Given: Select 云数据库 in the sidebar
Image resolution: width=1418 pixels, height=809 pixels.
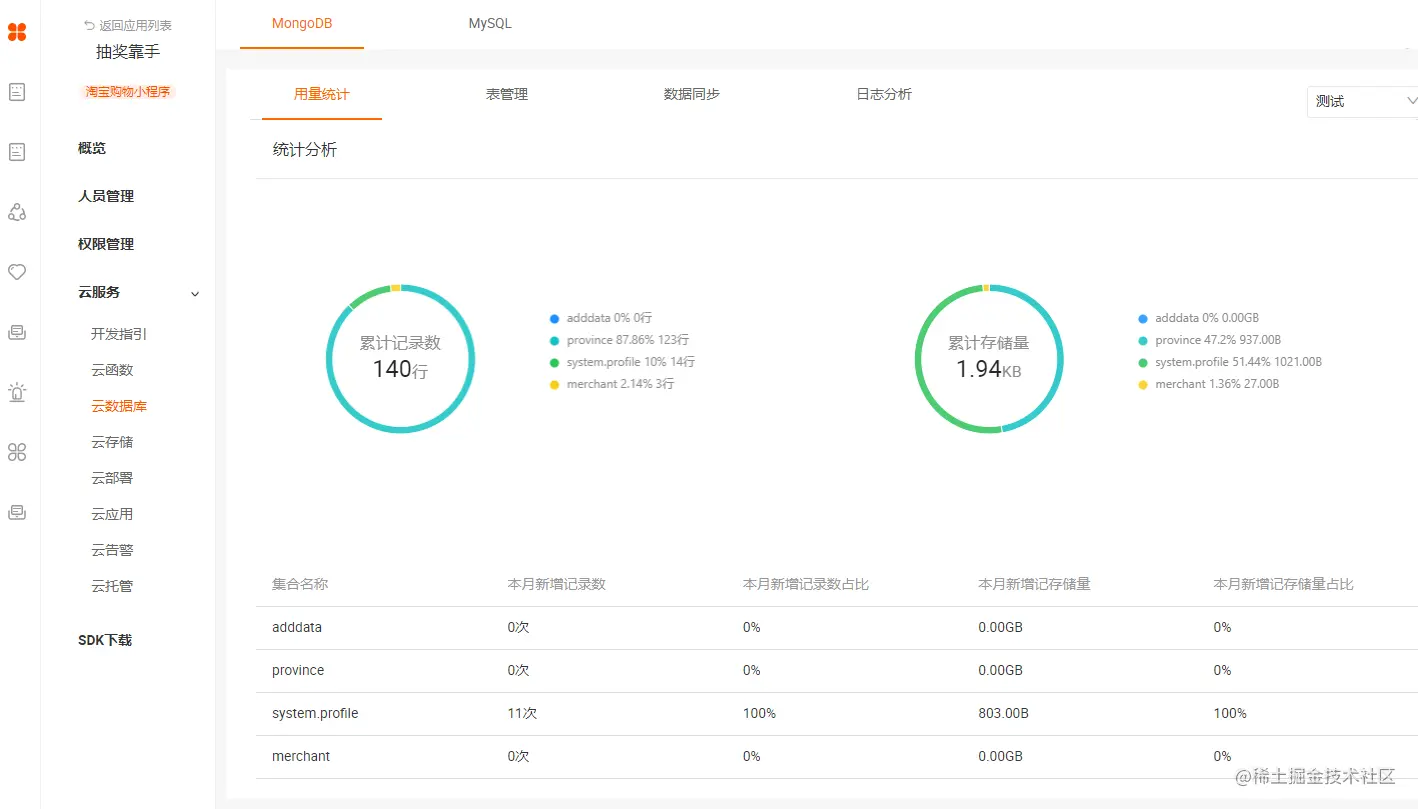Looking at the screenshot, I should click(x=119, y=406).
